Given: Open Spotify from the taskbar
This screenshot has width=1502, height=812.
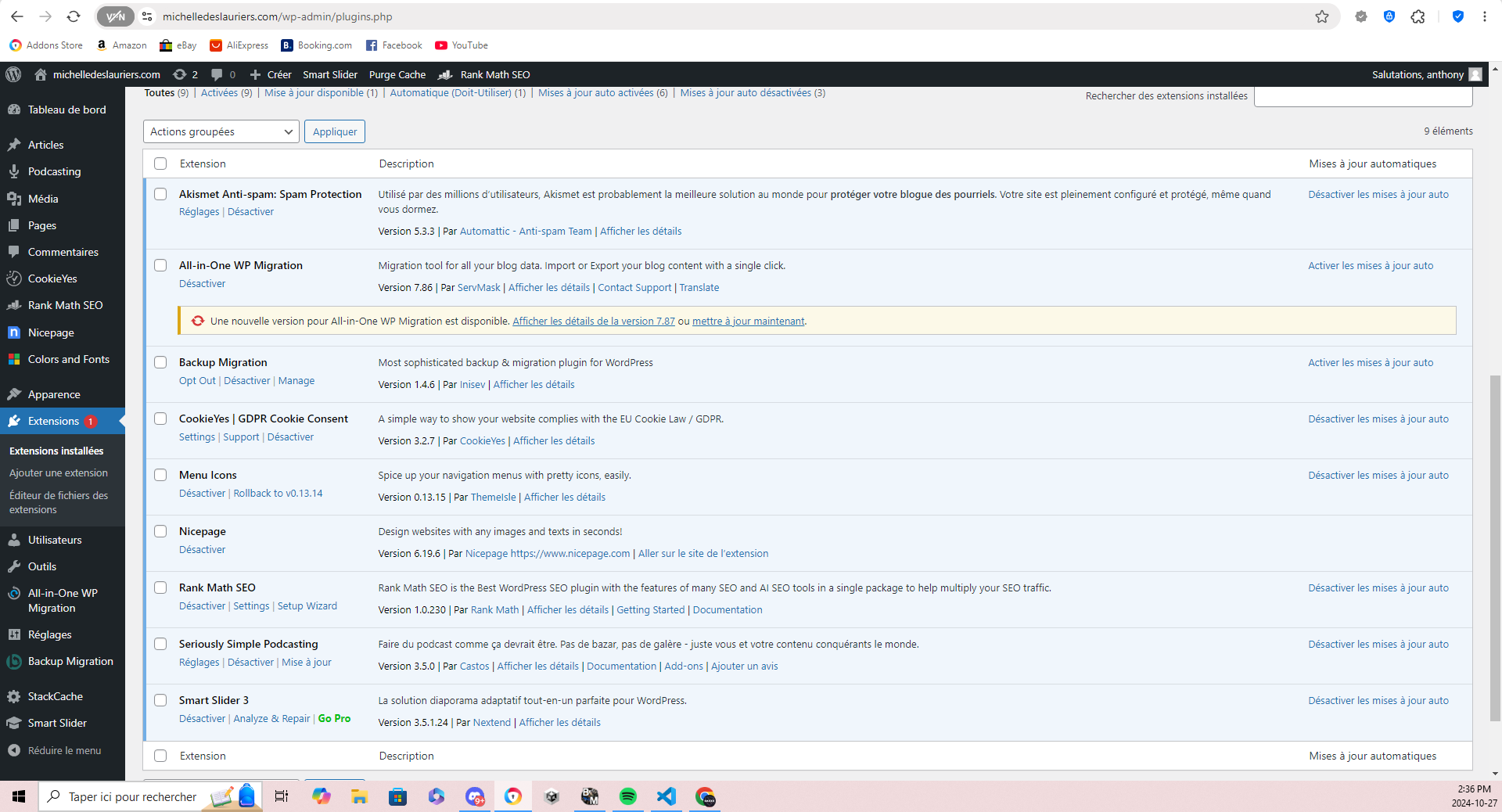Looking at the screenshot, I should [627, 796].
